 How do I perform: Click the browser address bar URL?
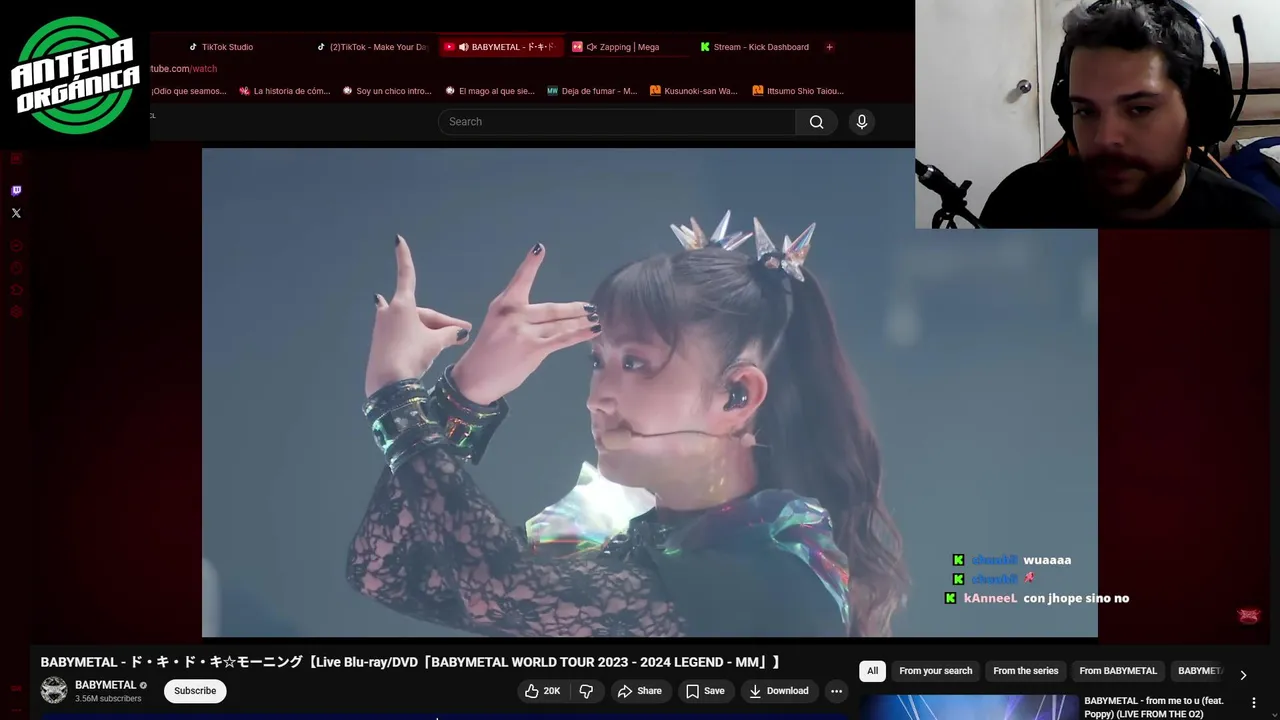(x=183, y=69)
